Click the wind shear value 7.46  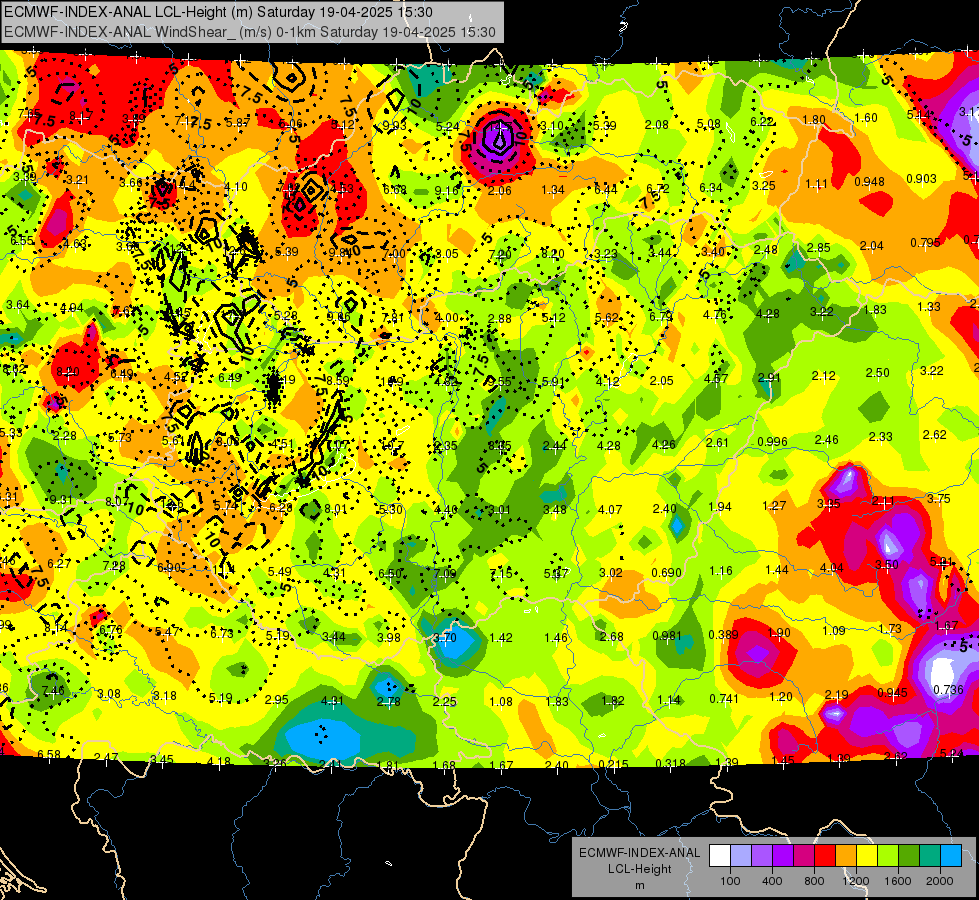pyautogui.click(x=53, y=690)
